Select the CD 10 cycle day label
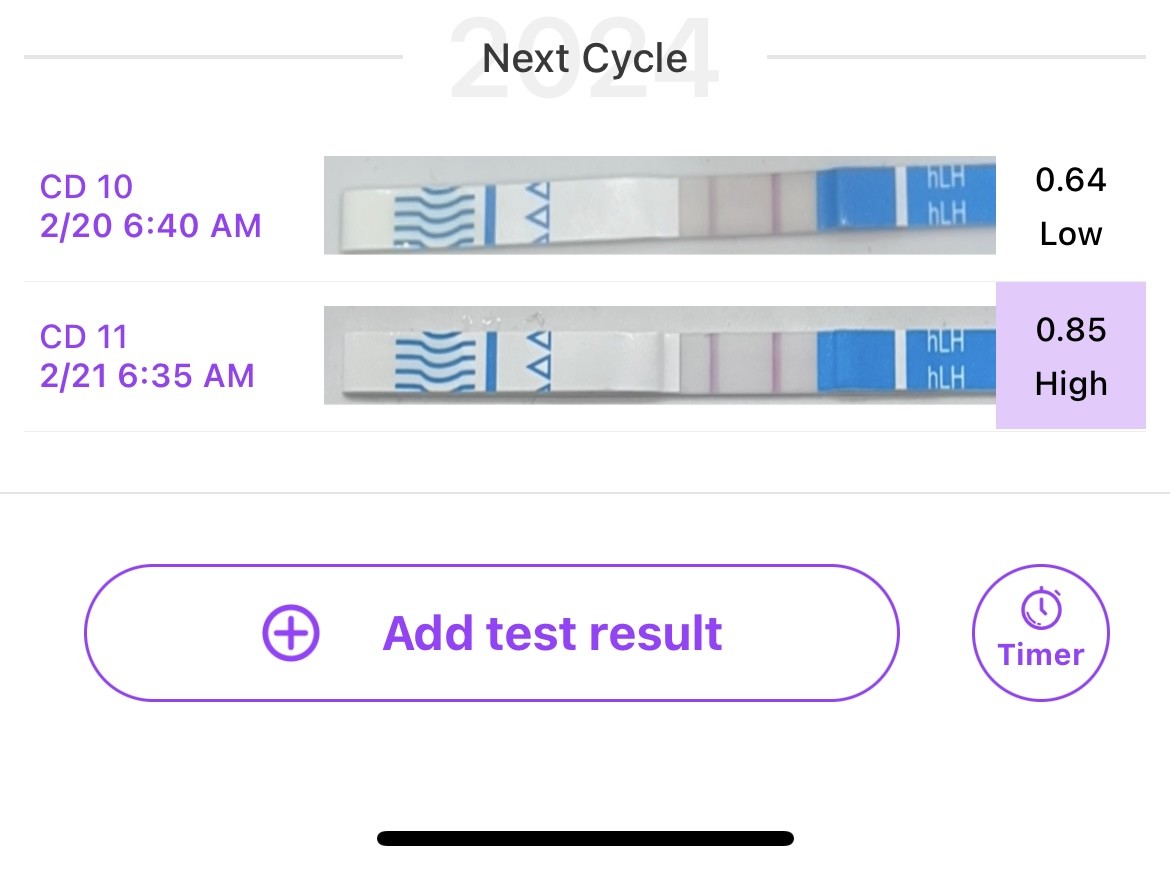 click(x=86, y=186)
